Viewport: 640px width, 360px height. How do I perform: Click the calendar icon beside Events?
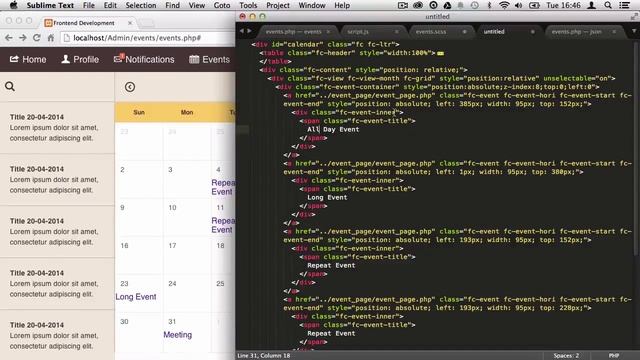click(x=194, y=60)
